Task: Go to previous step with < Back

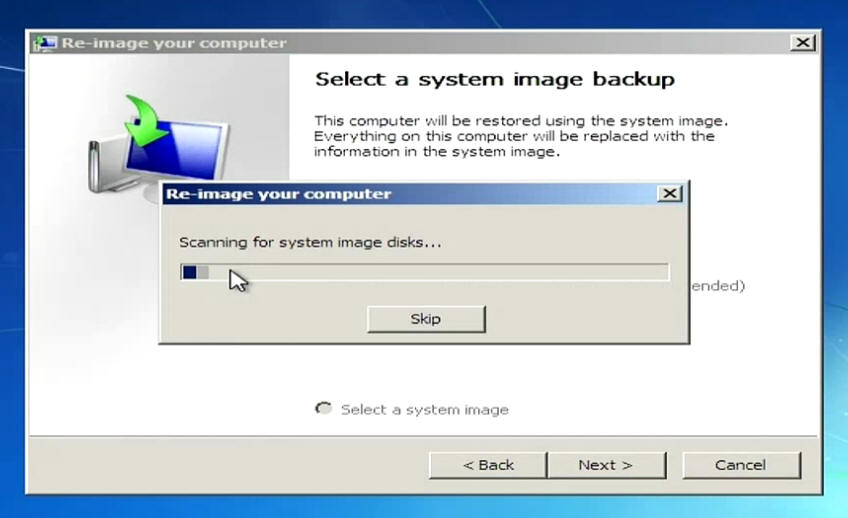Action: tap(488, 465)
